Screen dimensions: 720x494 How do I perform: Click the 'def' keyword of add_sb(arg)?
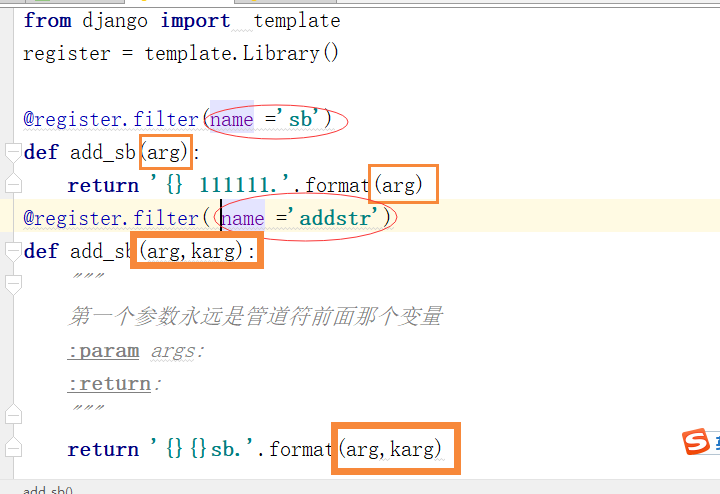(41, 152)
